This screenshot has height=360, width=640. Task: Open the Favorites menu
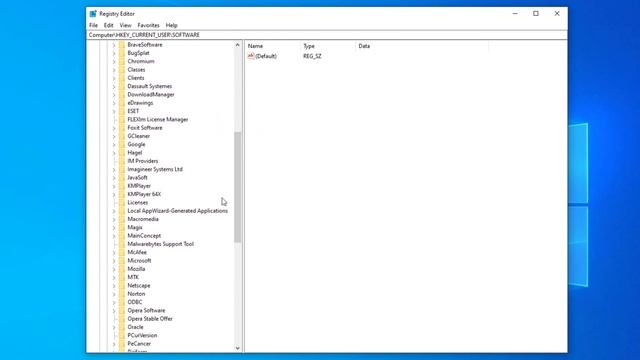click(149, 25)
